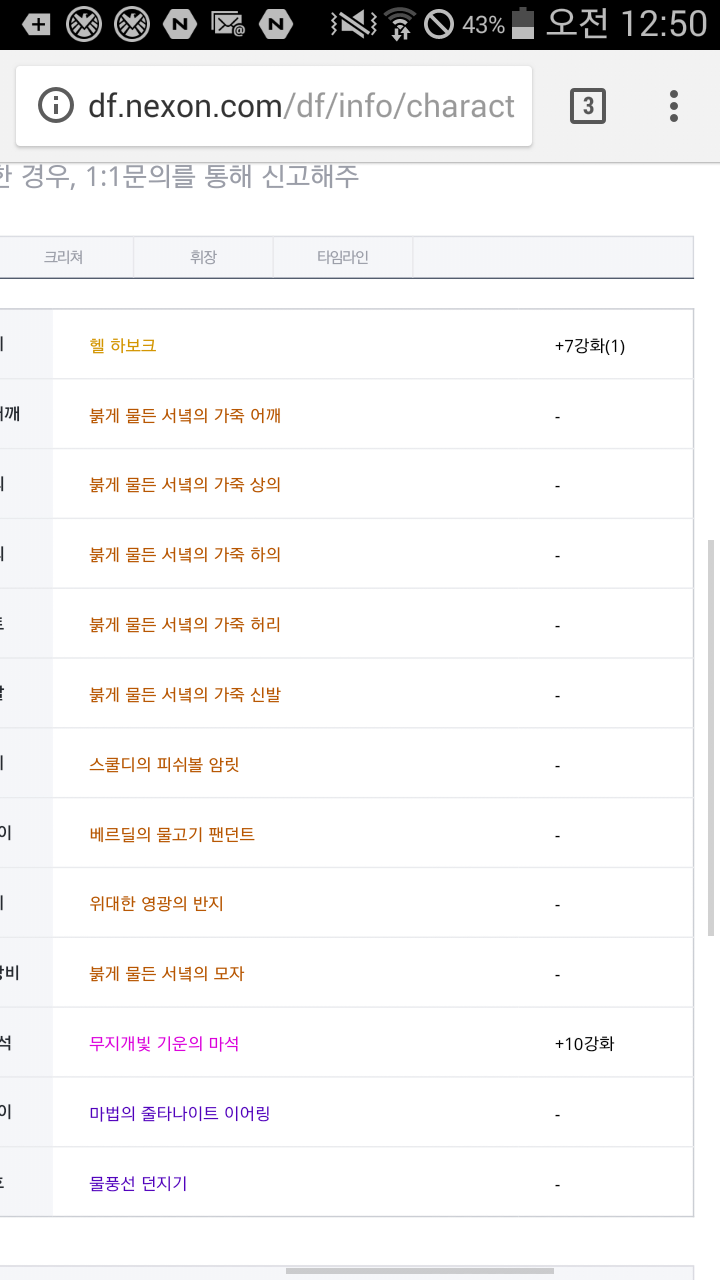Viewport: 720px width, 1280px height.
Task: Open the 물풍선 던지기 item link
Action: (x=138, y=1184)
